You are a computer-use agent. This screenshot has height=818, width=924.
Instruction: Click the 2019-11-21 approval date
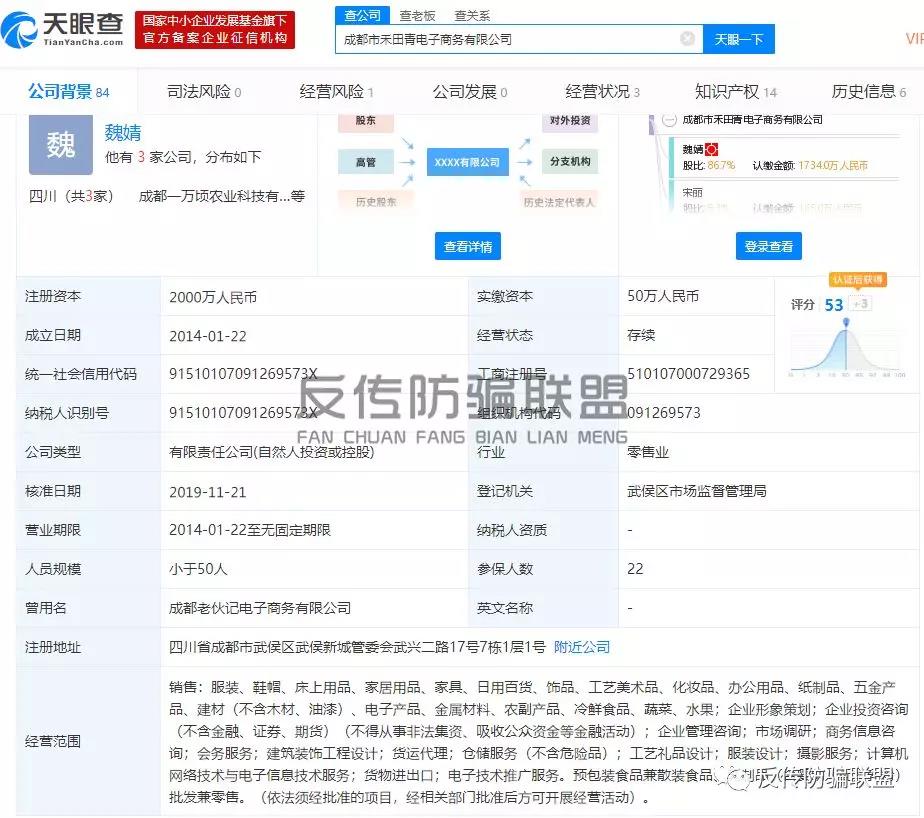(207, 492)
